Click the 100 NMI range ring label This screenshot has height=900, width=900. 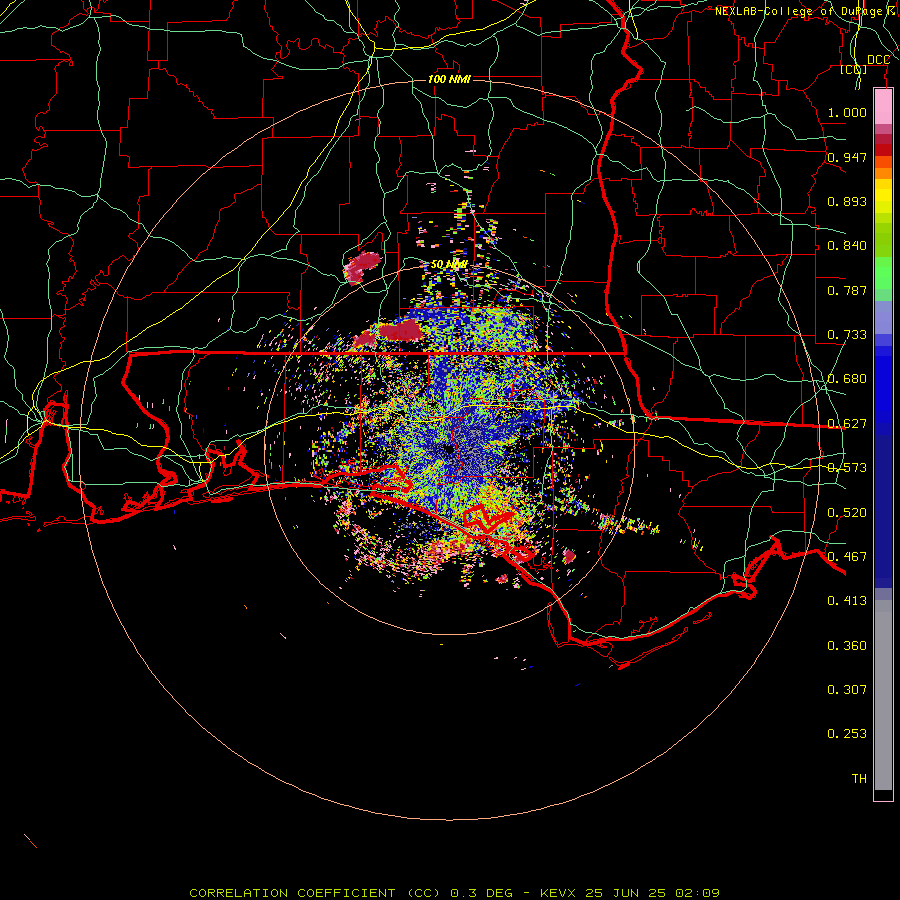[449, 79]
